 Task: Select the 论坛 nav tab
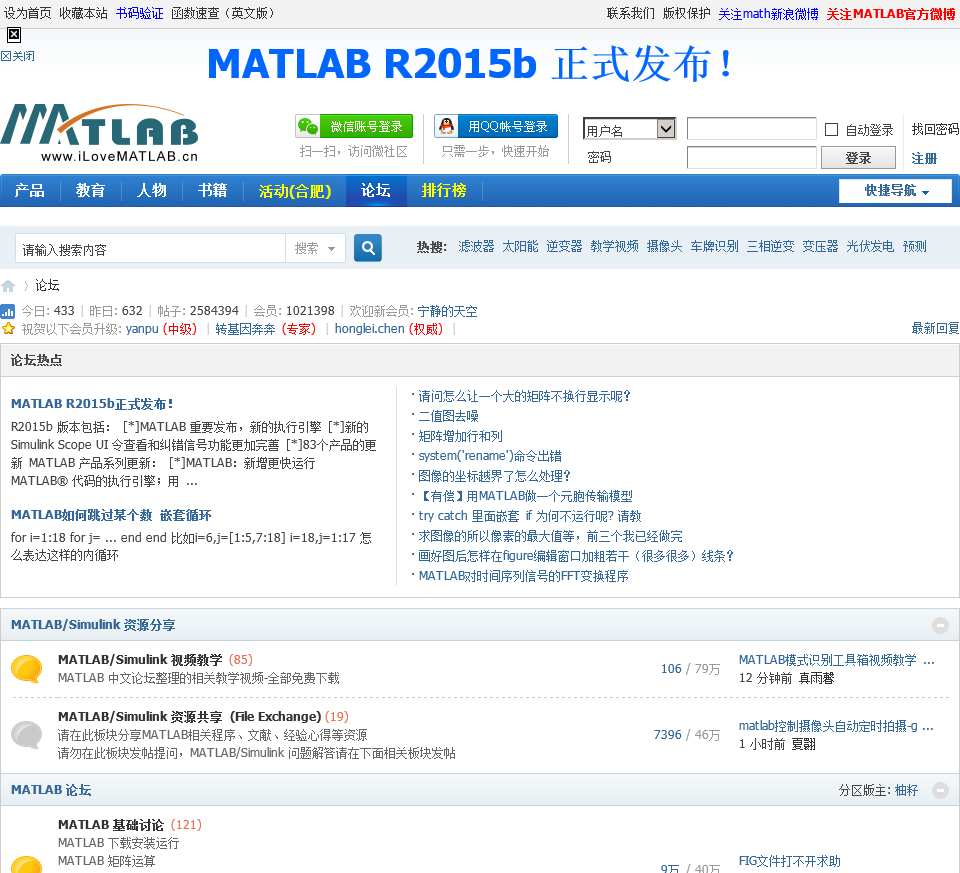coord(376,190)
